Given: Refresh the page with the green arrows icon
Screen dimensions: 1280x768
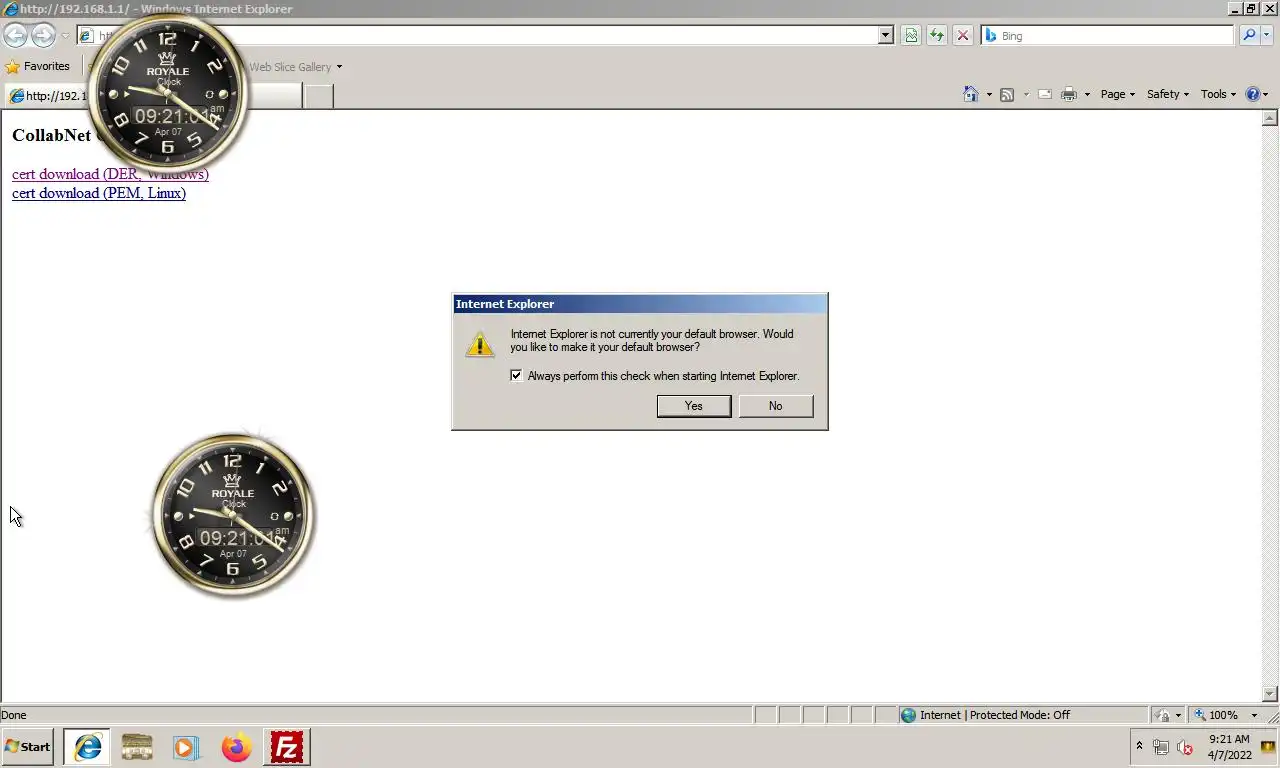Looking at the screenshot, I should point(937,36).
